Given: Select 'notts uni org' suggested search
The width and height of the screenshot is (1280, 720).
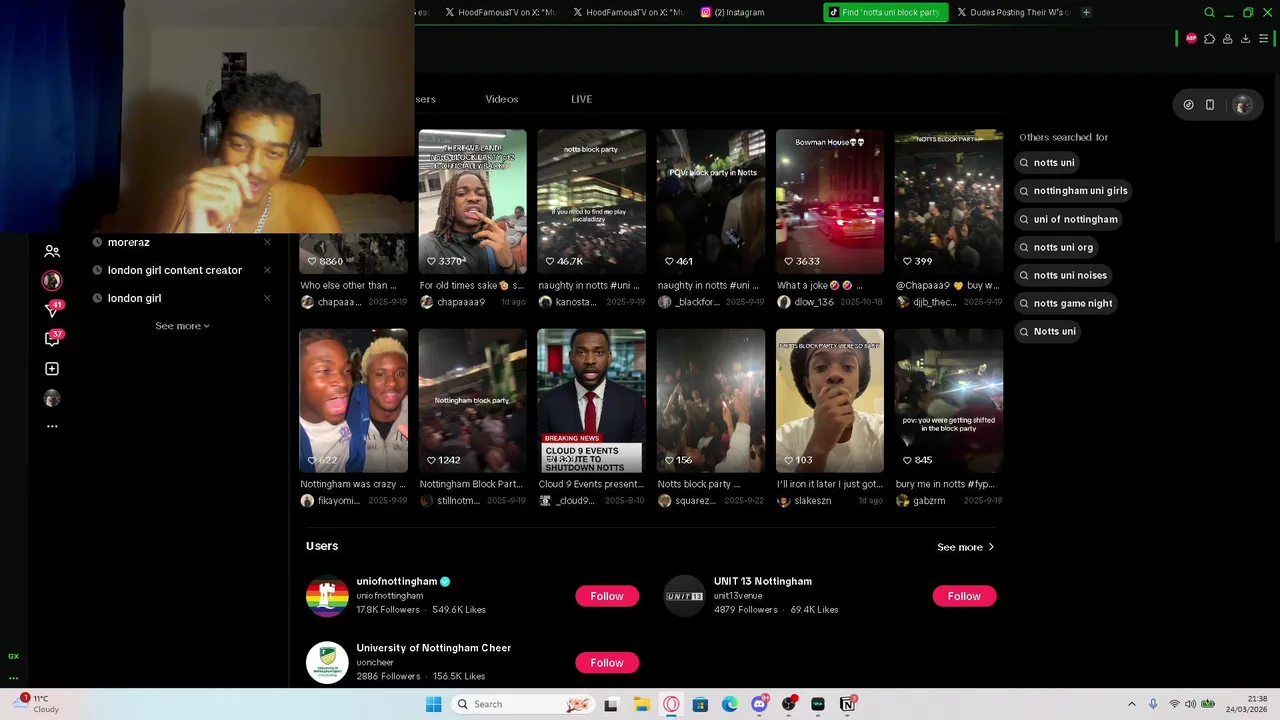Looking at the screenshot, I should pos(1055,247).
